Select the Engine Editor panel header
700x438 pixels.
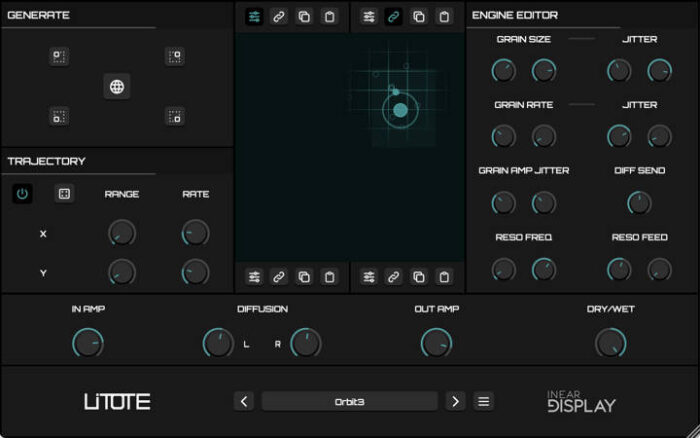[x=515, y=16]
